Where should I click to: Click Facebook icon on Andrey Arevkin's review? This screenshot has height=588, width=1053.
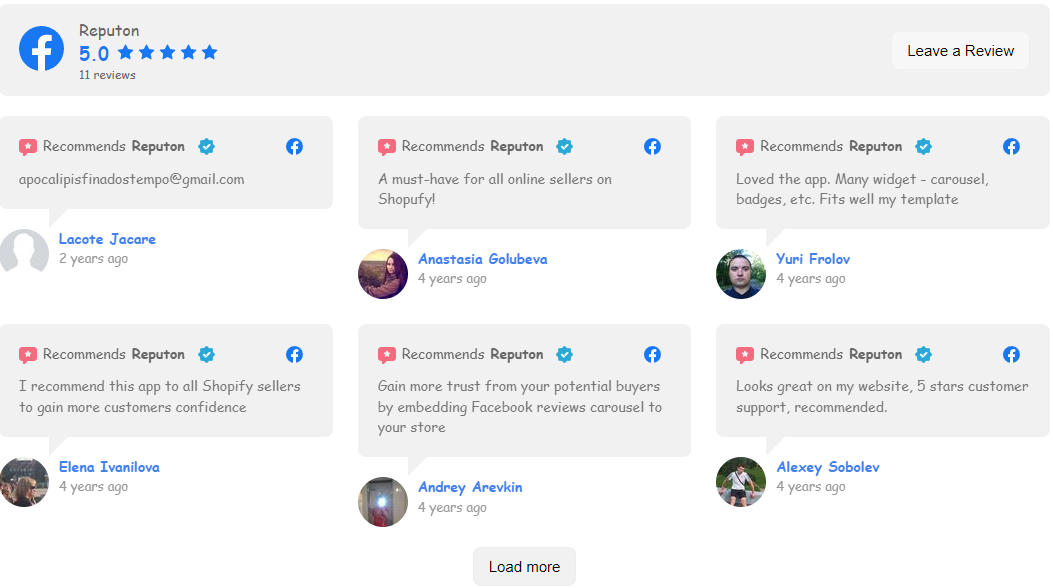pos(652,354)
